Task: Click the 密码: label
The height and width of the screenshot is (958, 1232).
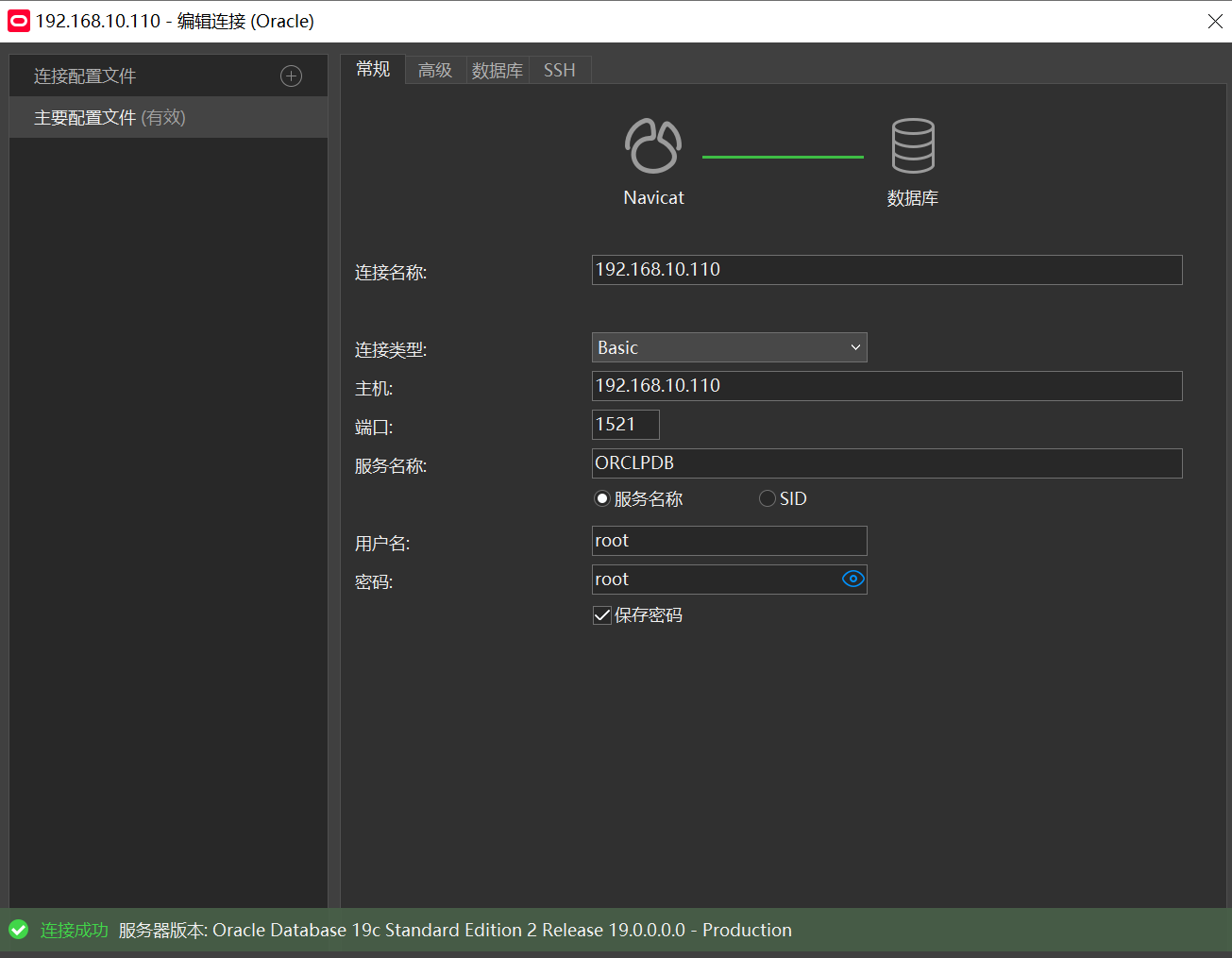Action: pos(374,582)
